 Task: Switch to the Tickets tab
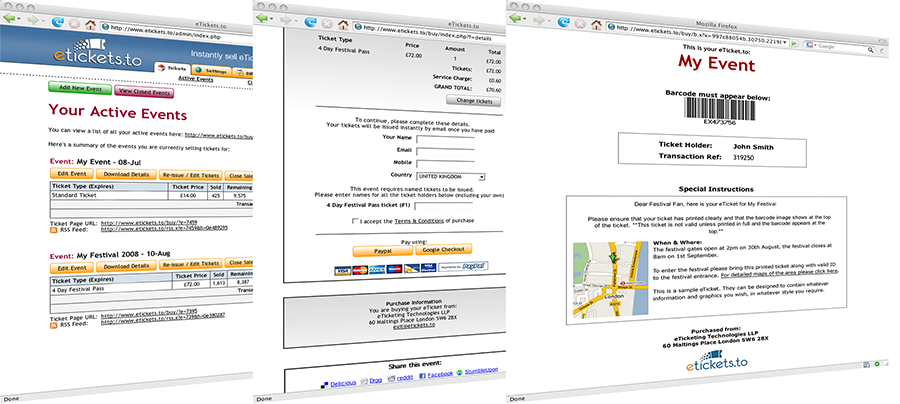[x=173, y=68]
